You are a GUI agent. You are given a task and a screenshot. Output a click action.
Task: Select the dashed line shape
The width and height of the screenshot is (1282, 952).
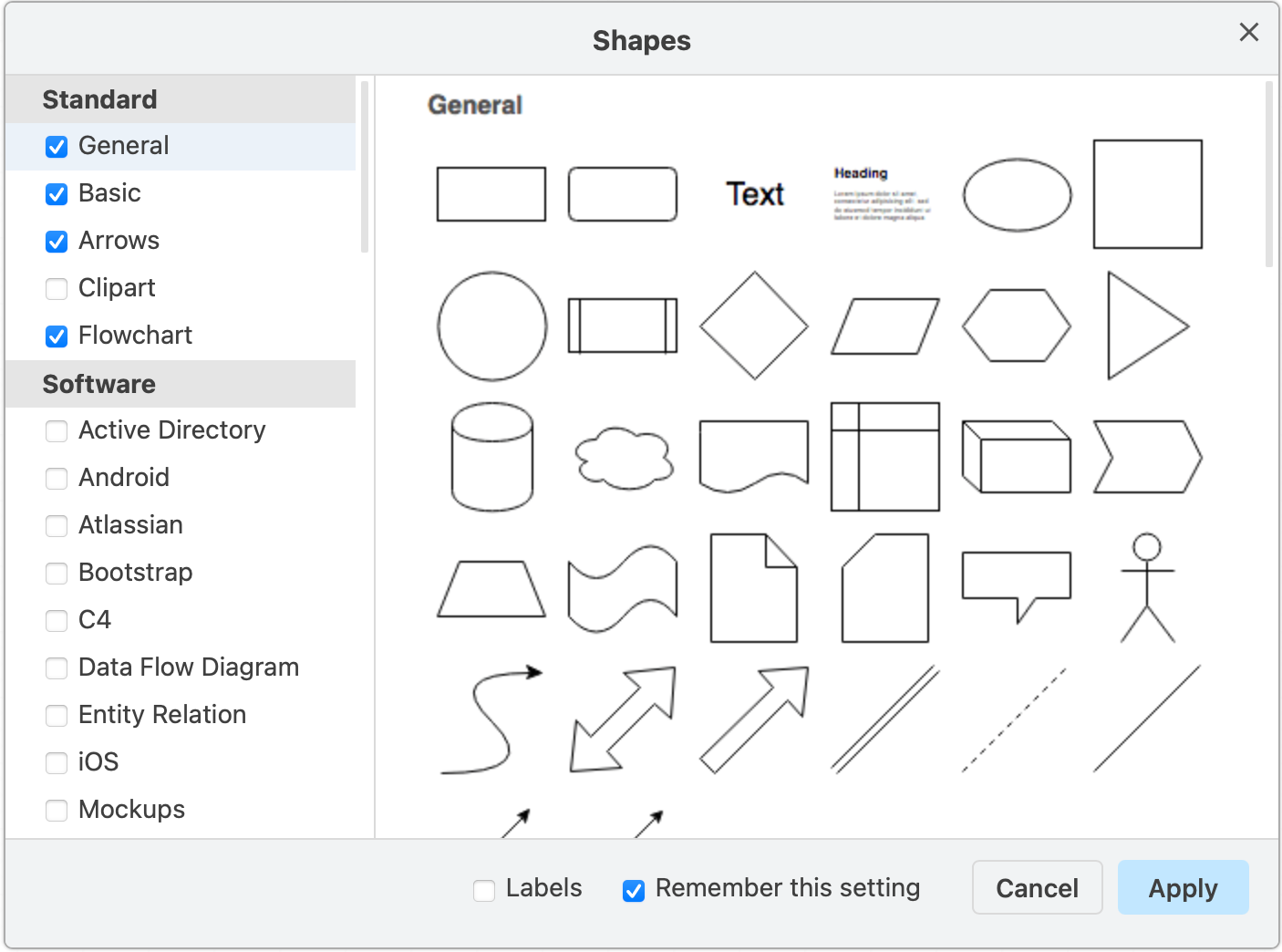pos(1012,719)
